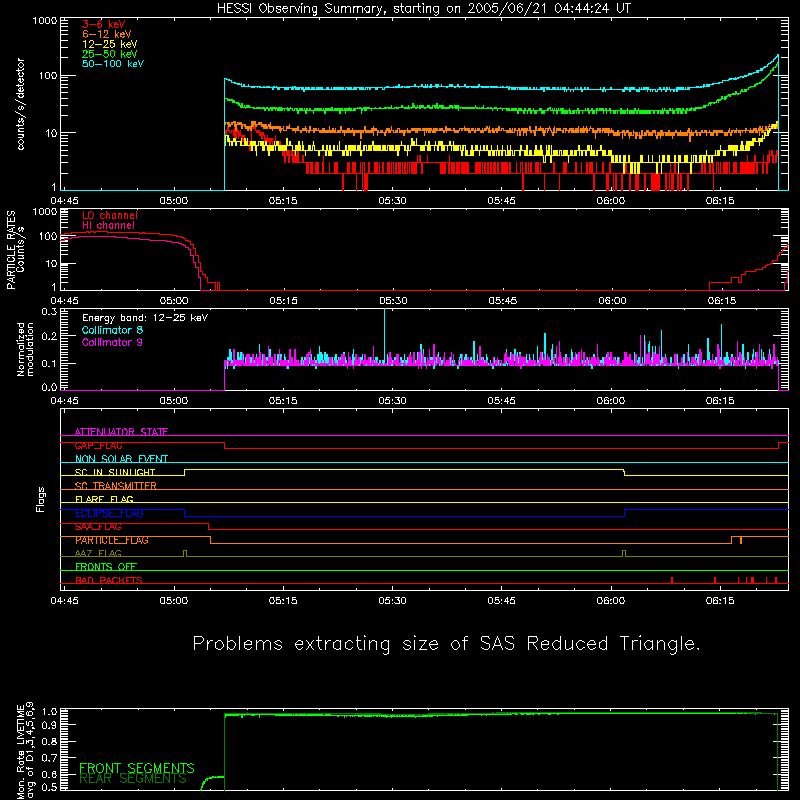Viewport: 800px width, 800px height.
Task: Click the SAA_FLAG label
Action: (98, 527)
